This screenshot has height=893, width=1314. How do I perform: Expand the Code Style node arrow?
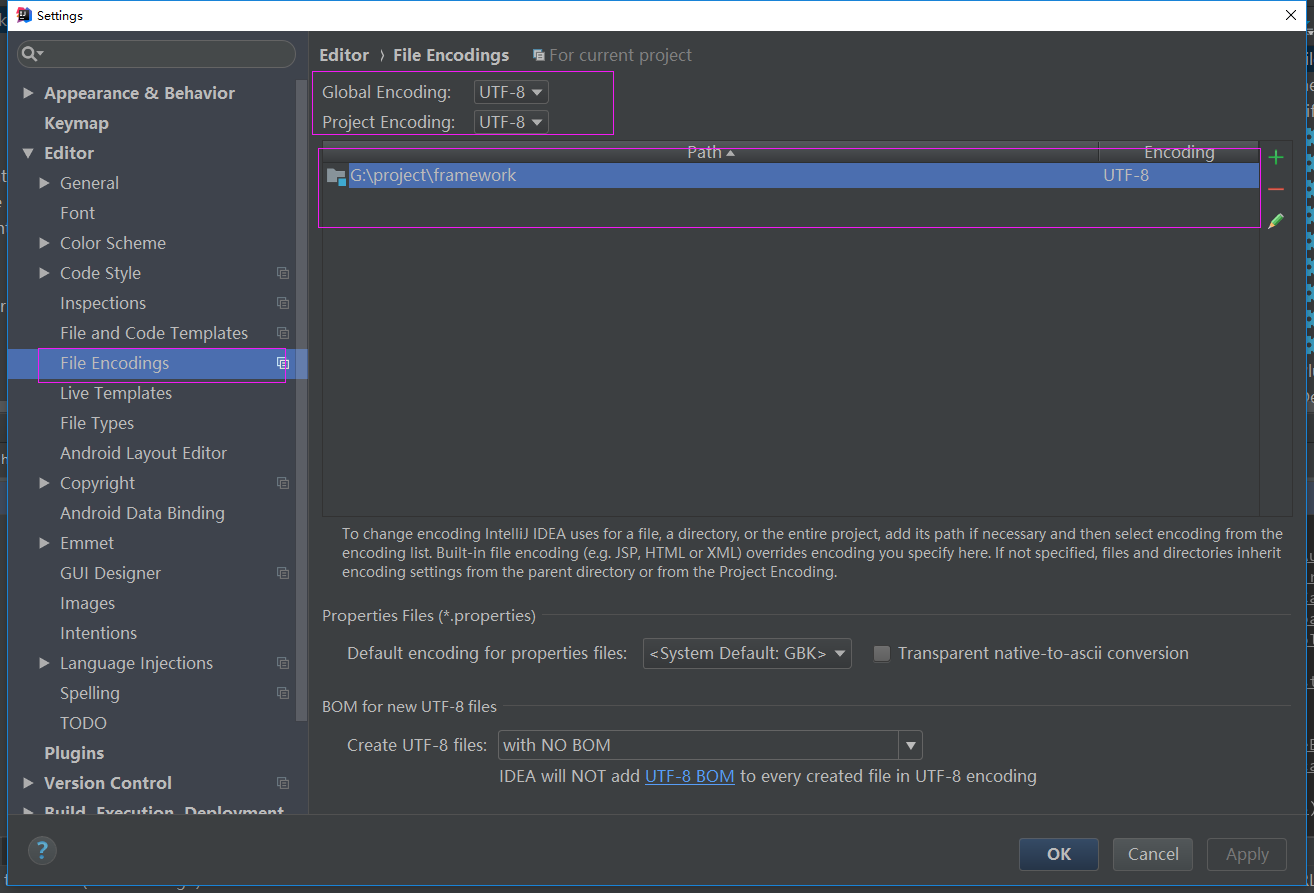coord(44,273)
